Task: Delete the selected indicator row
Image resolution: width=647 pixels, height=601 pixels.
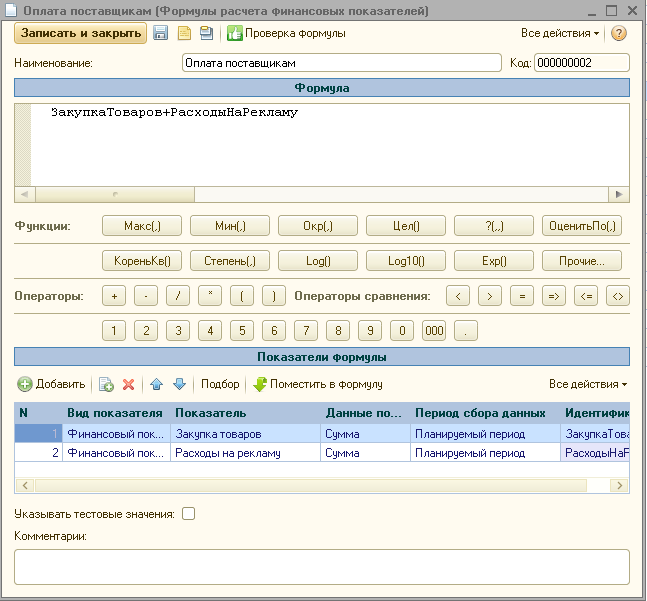Action: coord(128,384)
